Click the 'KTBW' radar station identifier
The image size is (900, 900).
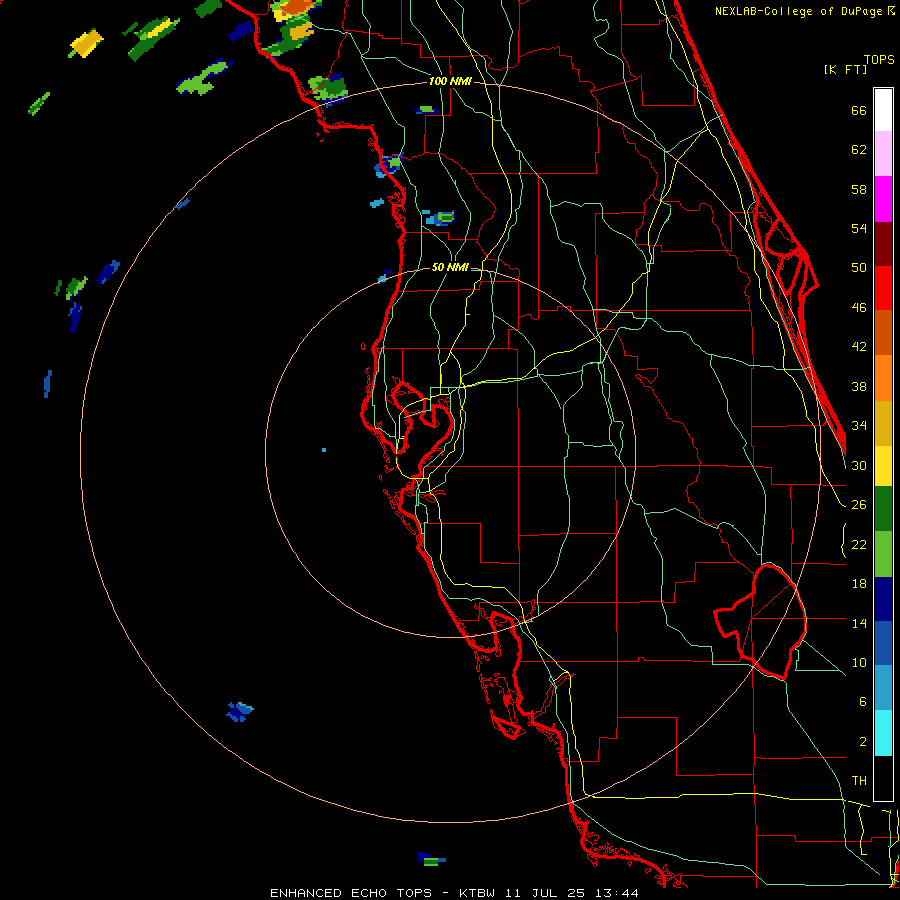[476, 893]
